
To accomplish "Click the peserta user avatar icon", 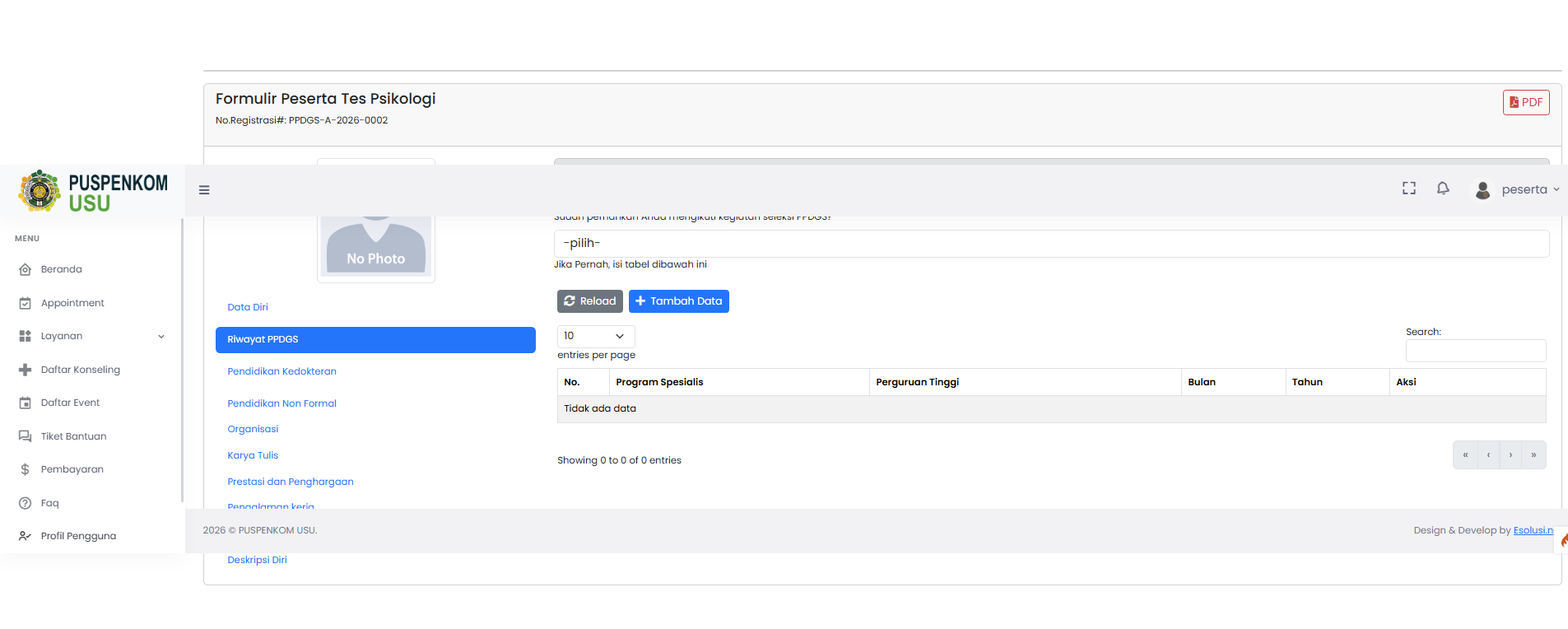I will pyautogui.click(x=1483, y=190).
